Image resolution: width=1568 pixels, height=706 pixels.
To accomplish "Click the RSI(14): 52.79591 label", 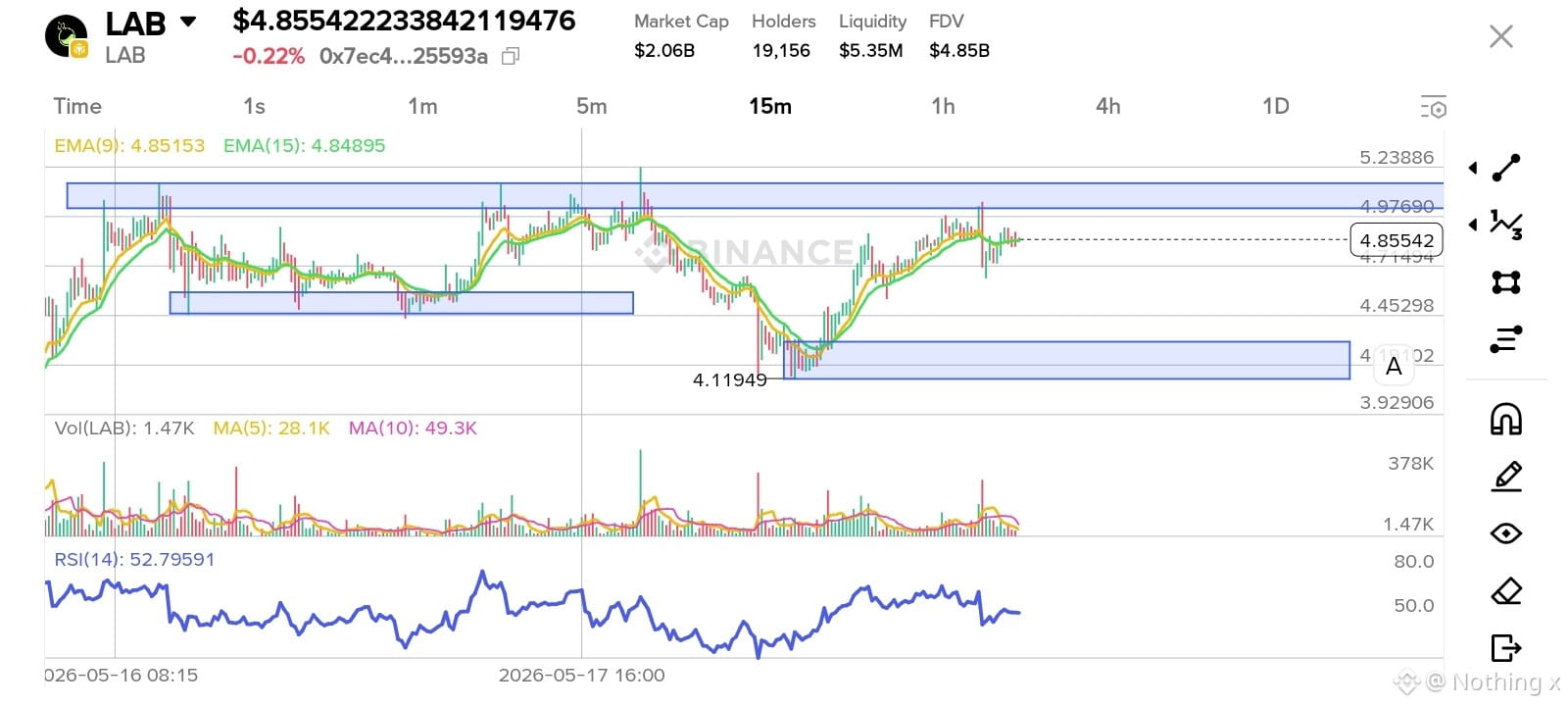I will click(134, 559).
